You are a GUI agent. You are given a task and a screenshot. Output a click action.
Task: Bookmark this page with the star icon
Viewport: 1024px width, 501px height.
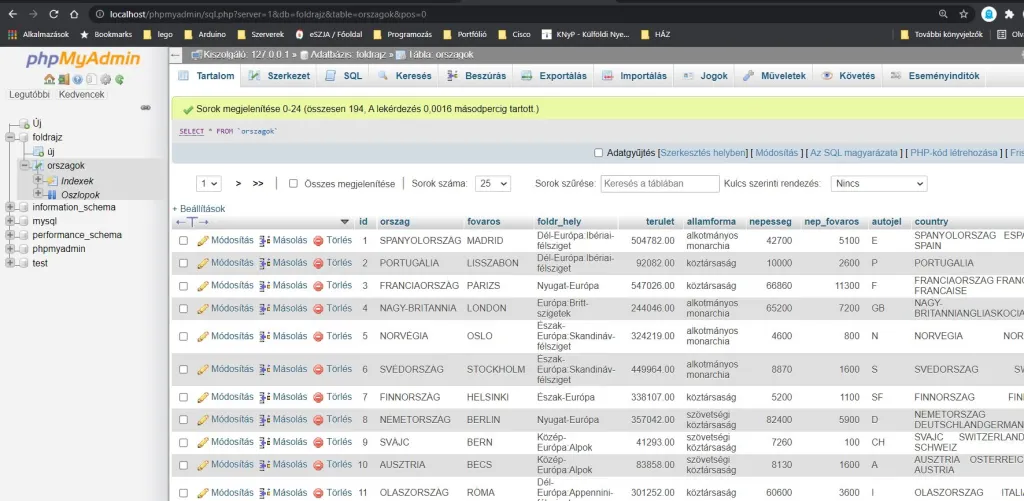pyautogui.click(x=963, y=14)
